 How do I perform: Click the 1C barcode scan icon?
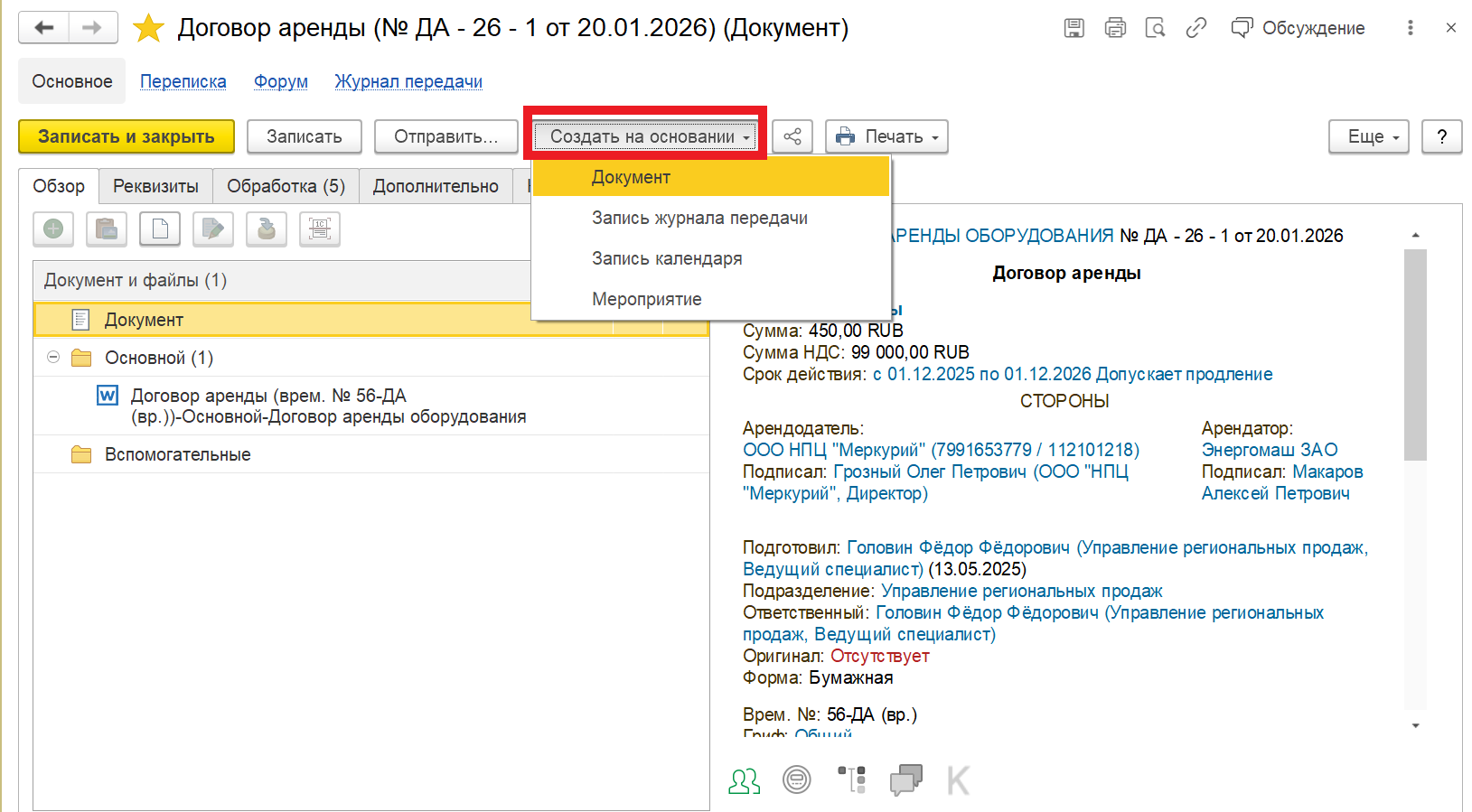coord(320,229)
